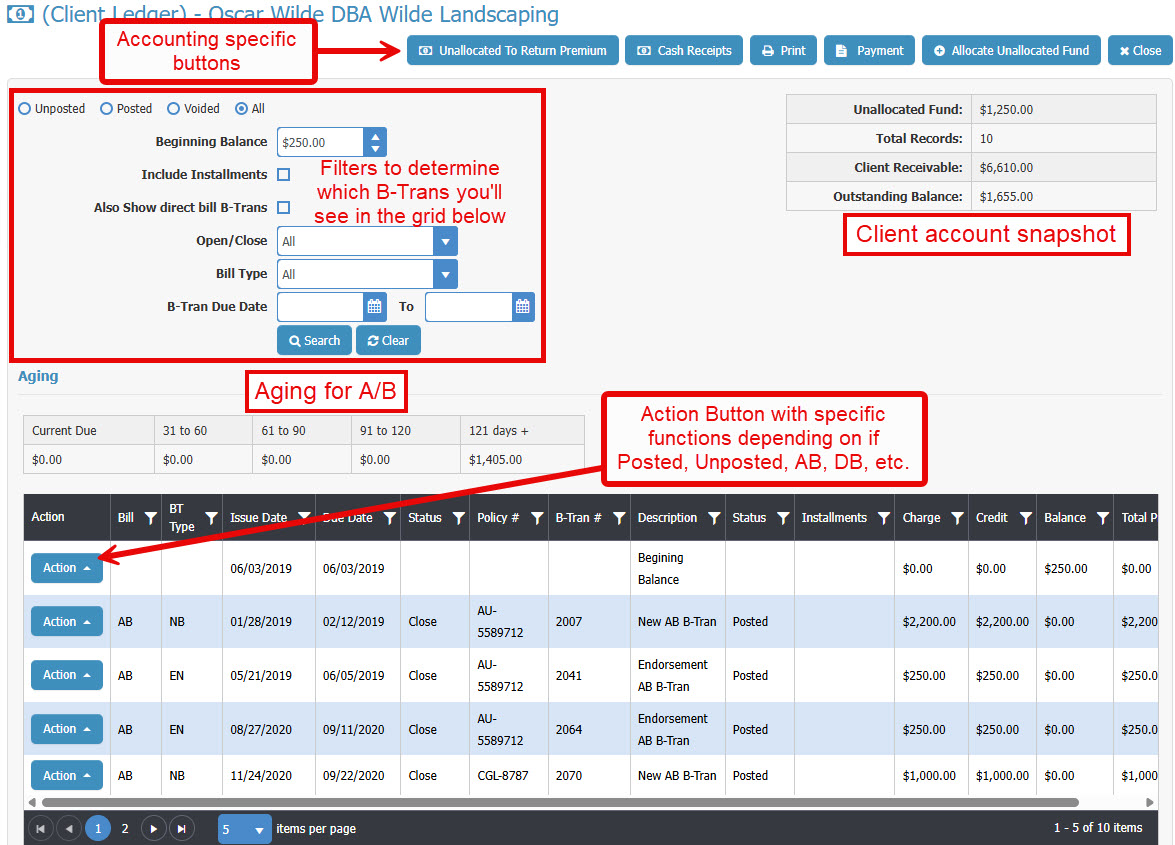Click filter icon on Policy # column
The image size is (1175, 845).
[x=537, y=518]
